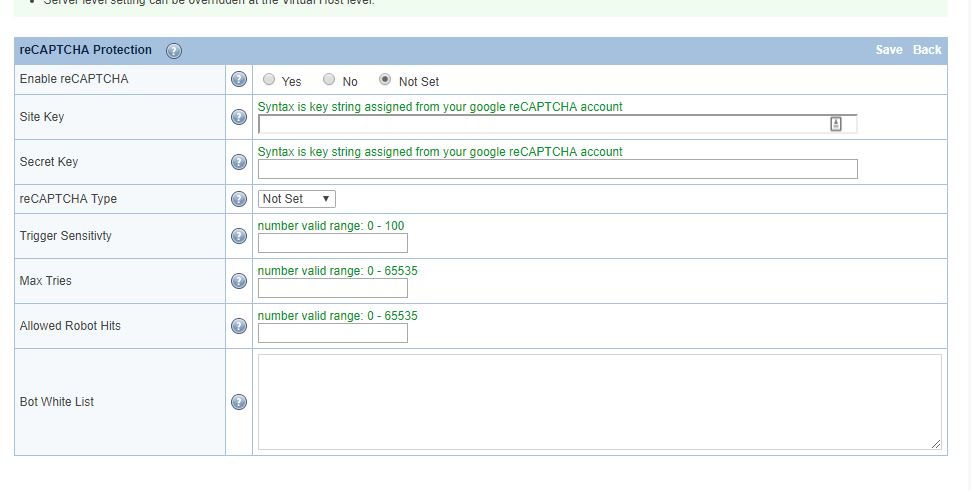The image size is (973, 491).
Task: Open the reCAPTCHA Type dropdown
Action: [297, 199]
